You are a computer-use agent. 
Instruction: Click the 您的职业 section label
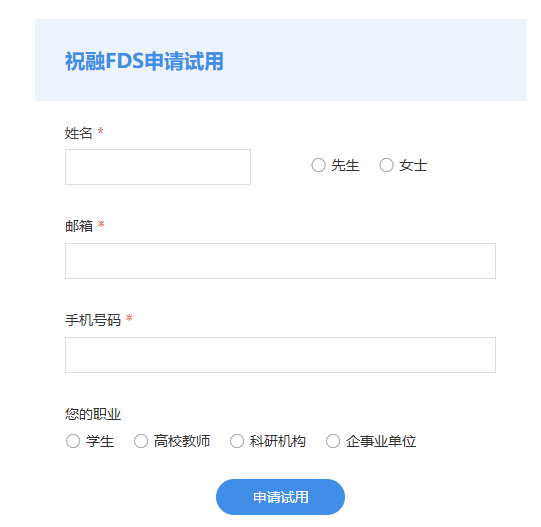click(x=93, y=414)
